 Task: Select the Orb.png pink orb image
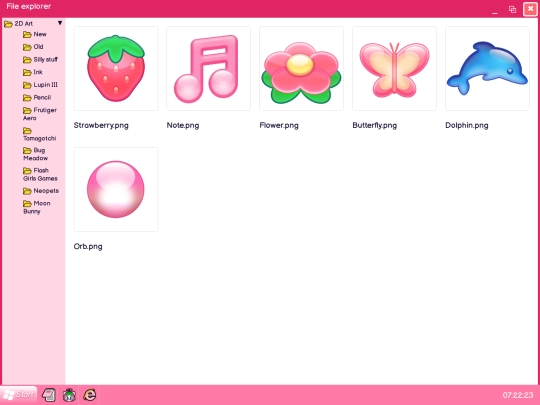(116, 189)
